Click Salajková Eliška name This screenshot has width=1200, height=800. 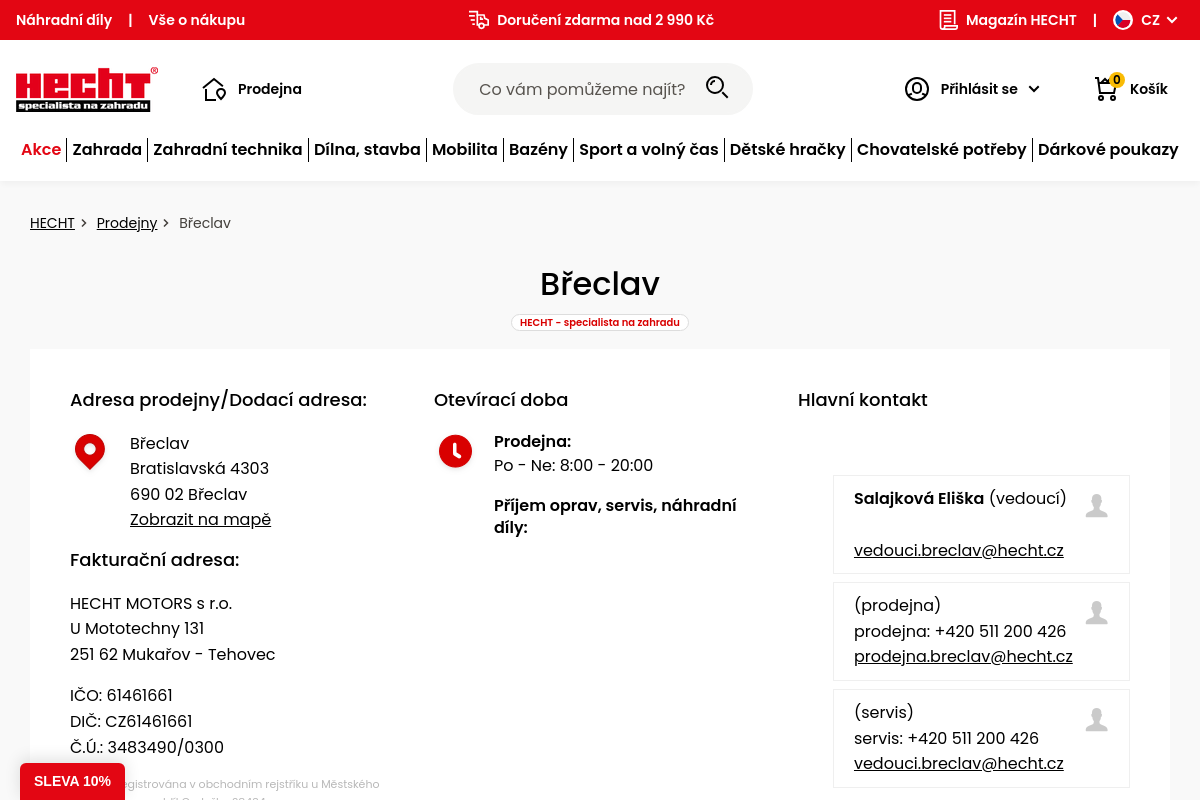point(919,498)
